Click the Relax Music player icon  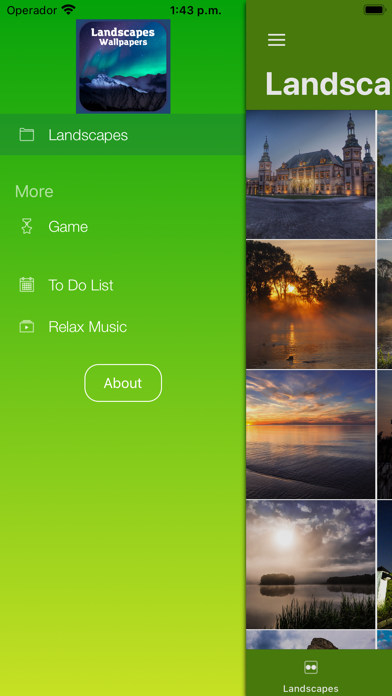click(x=27, y=327)
